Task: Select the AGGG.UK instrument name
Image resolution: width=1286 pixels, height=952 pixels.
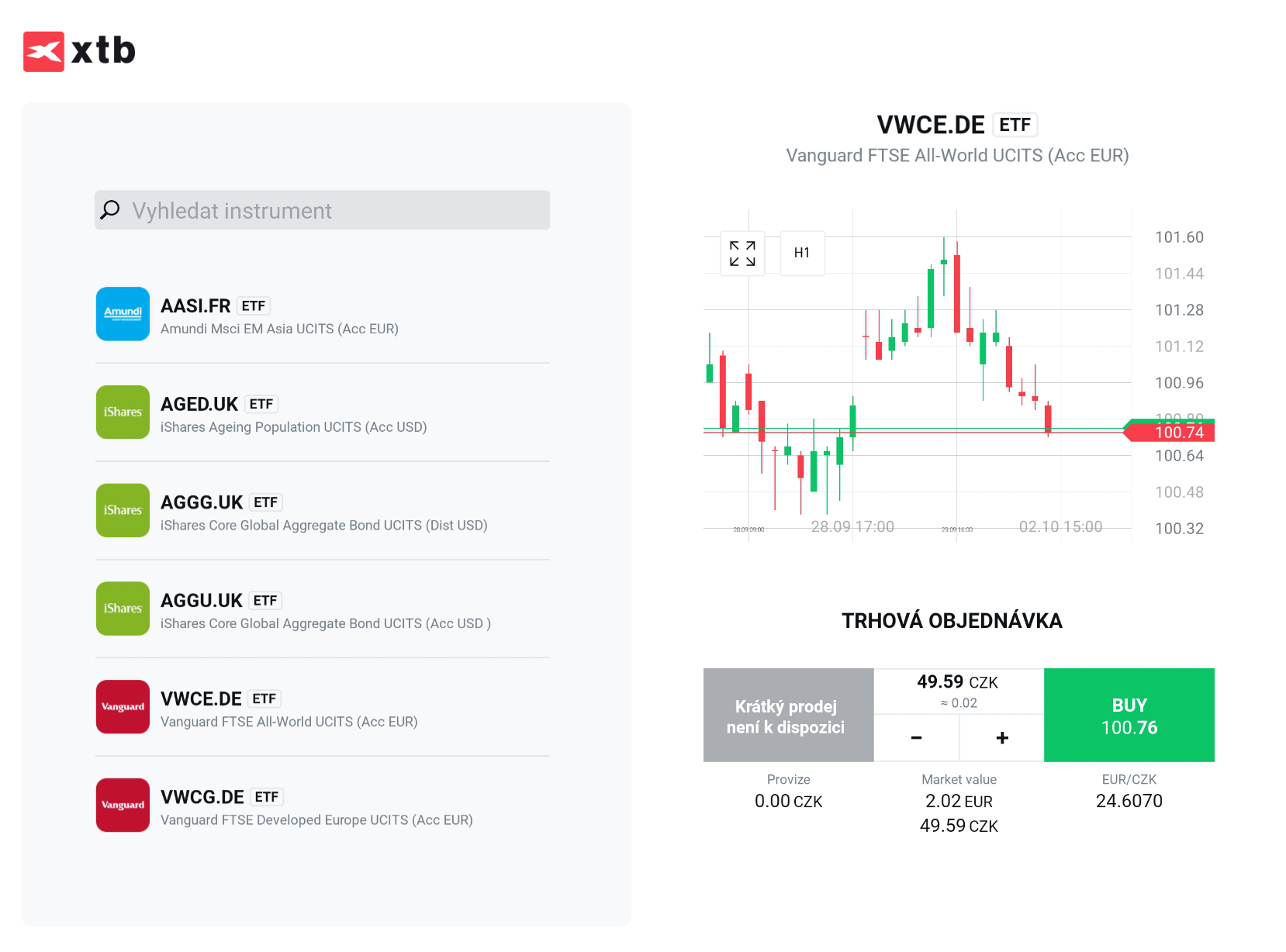Action: pyautogui.click(x=202, y=502)
